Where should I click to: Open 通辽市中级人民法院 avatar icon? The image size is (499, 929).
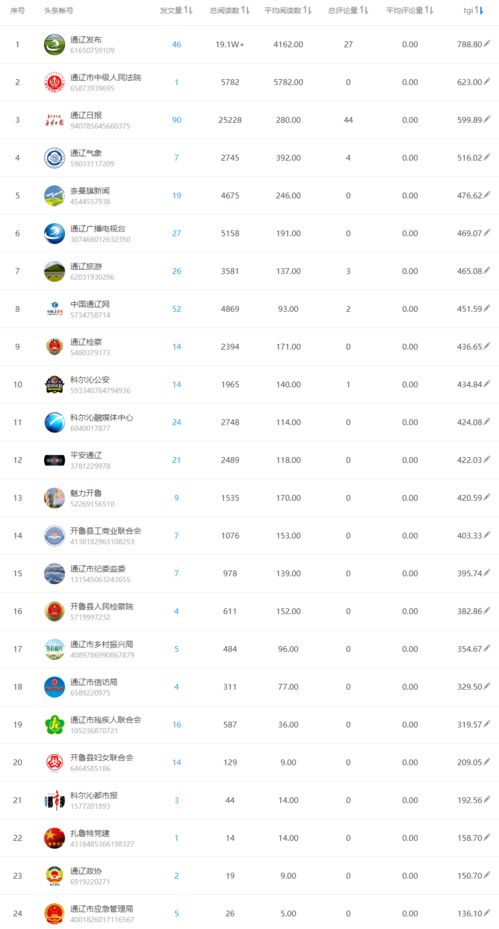click(55, 82)
